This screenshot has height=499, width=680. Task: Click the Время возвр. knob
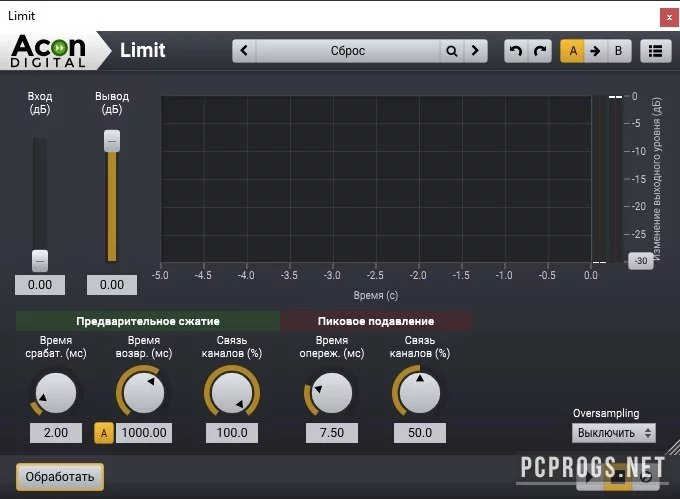[x=144, y=393]
